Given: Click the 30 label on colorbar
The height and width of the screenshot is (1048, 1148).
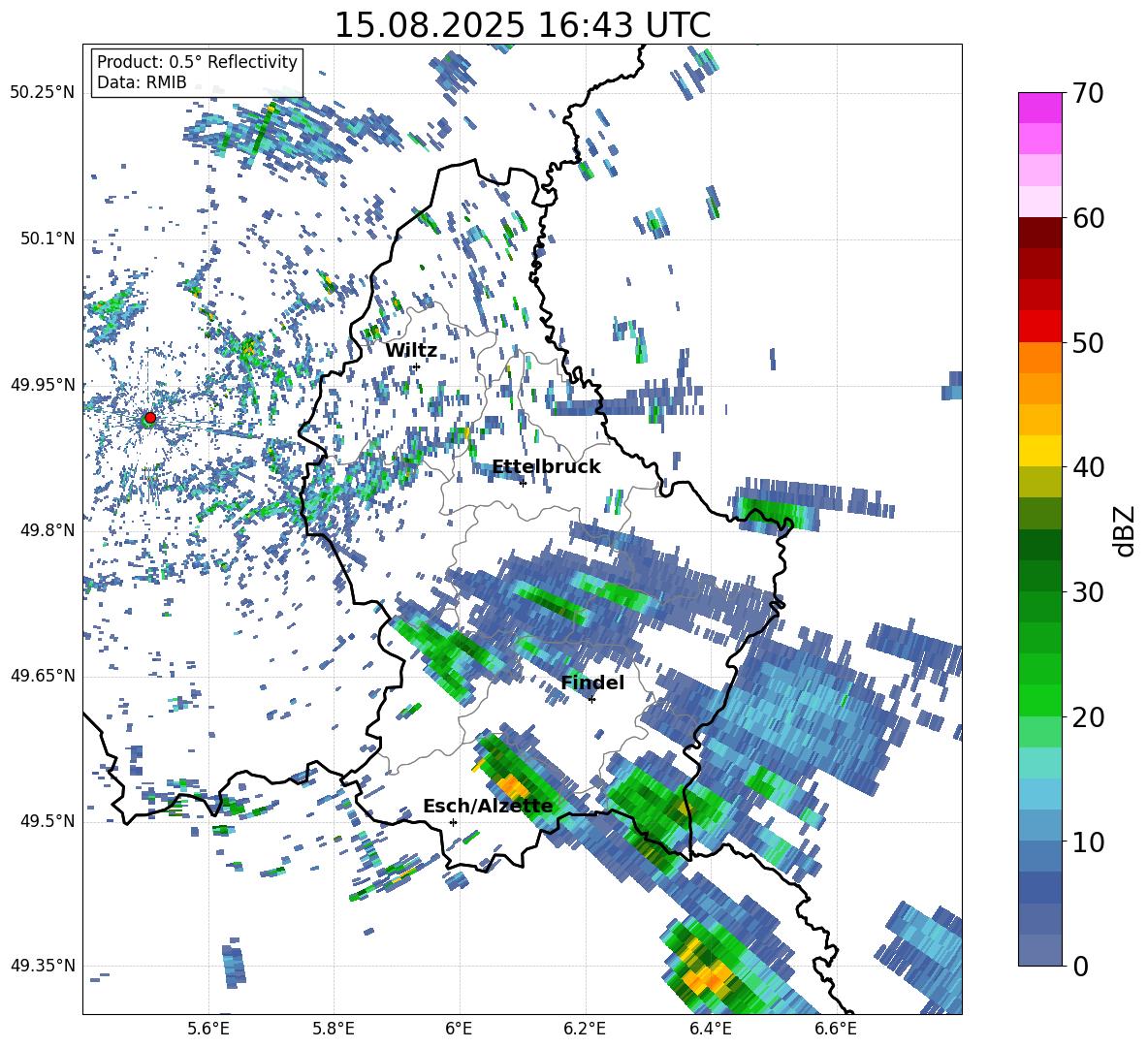Looking at the screenshot, I should coord(1087,592).
